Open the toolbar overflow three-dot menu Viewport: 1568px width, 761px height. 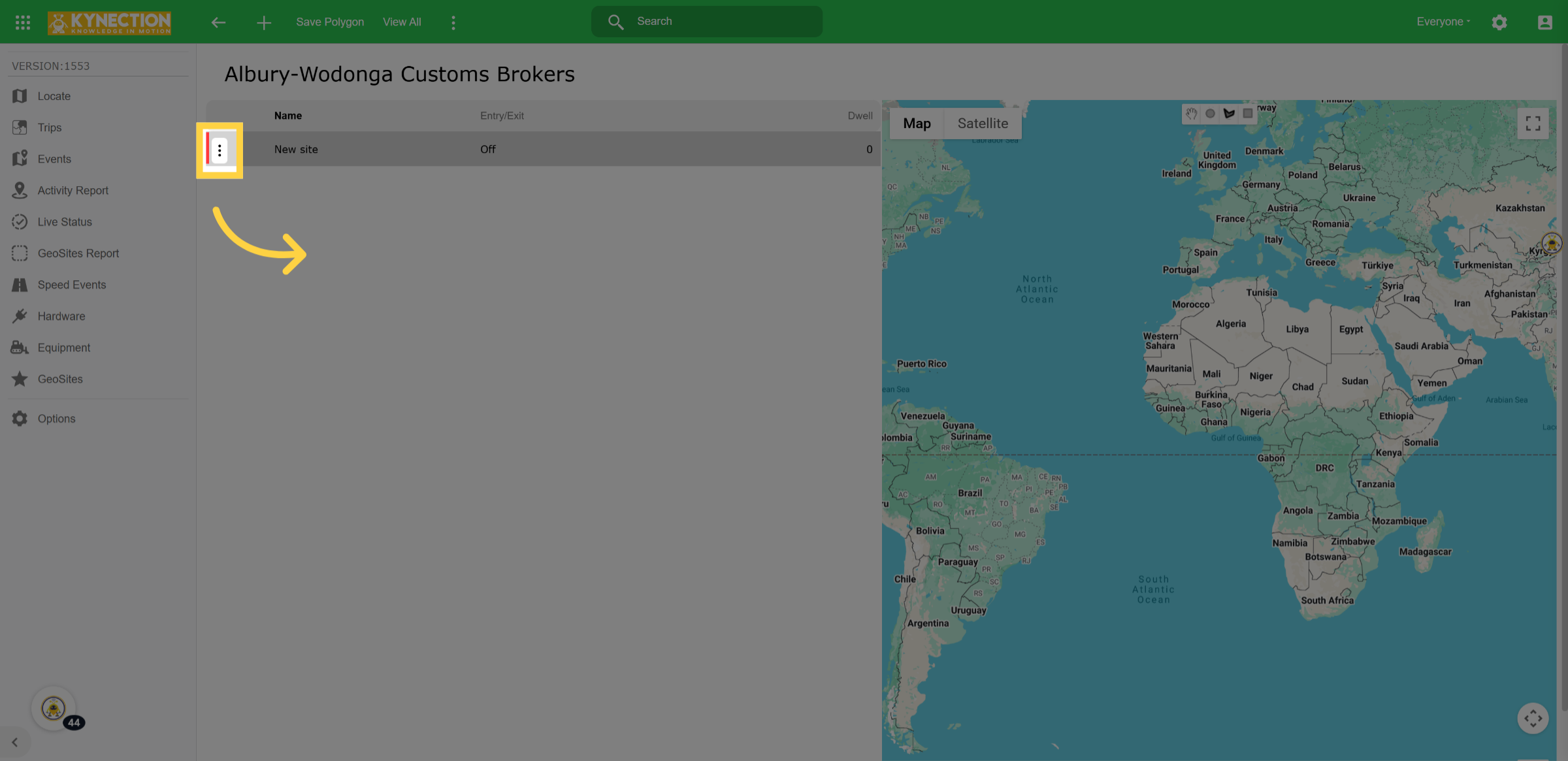(x=453, y=22)
